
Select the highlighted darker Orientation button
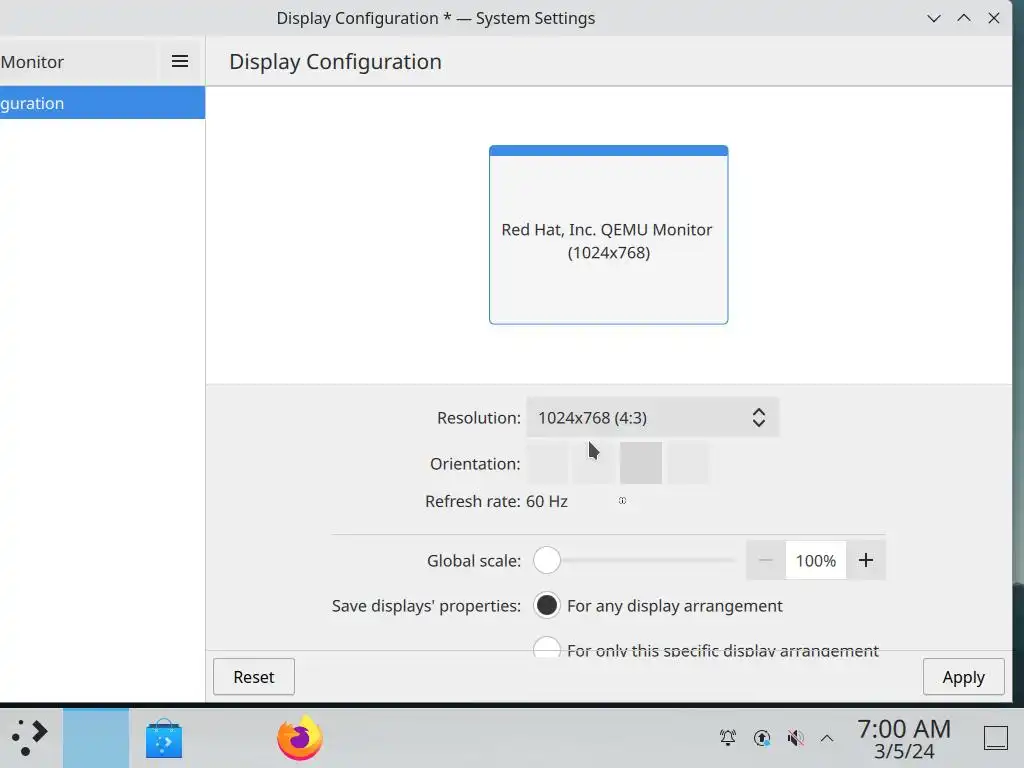(641, 463)
